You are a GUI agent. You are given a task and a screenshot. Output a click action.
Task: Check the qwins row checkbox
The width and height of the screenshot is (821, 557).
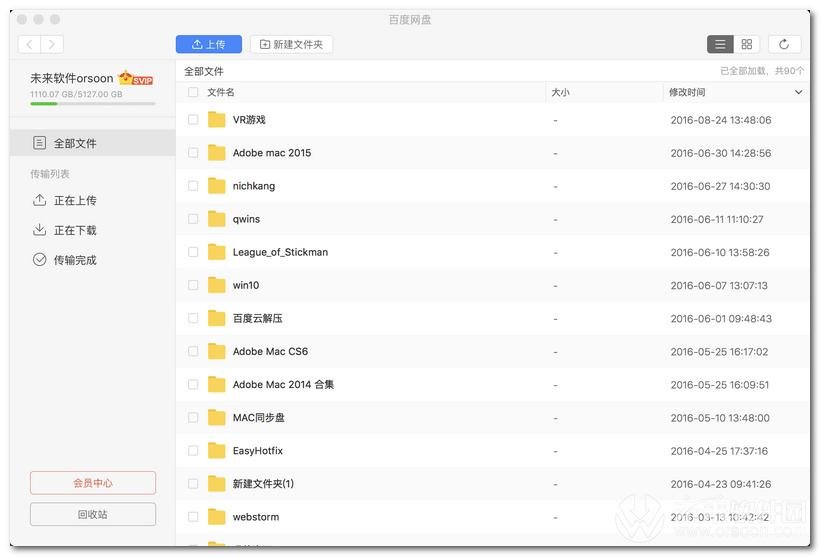pos(193,219)
